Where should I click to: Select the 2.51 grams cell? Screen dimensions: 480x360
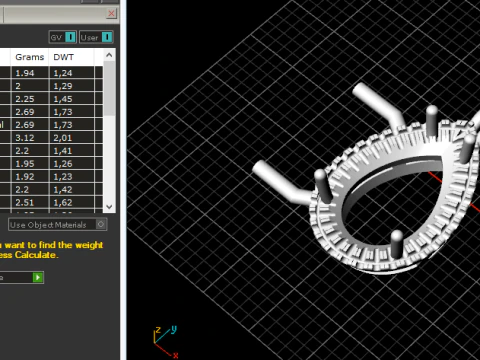30,203
